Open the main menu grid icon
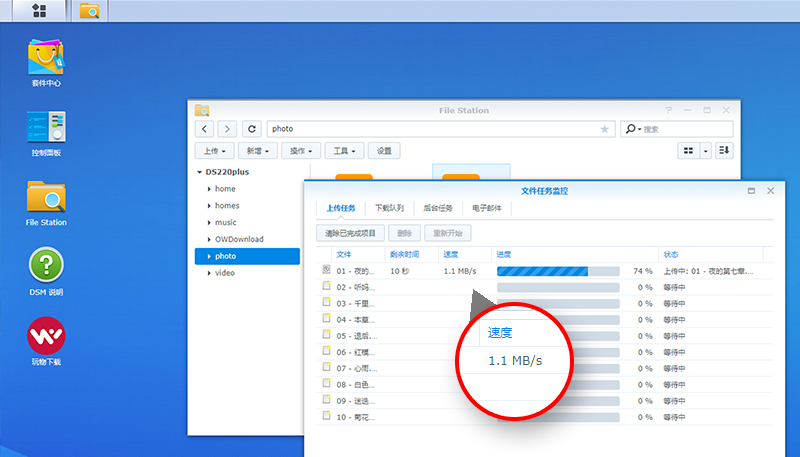The image size is (800, 457). click(x=39, y=11)
